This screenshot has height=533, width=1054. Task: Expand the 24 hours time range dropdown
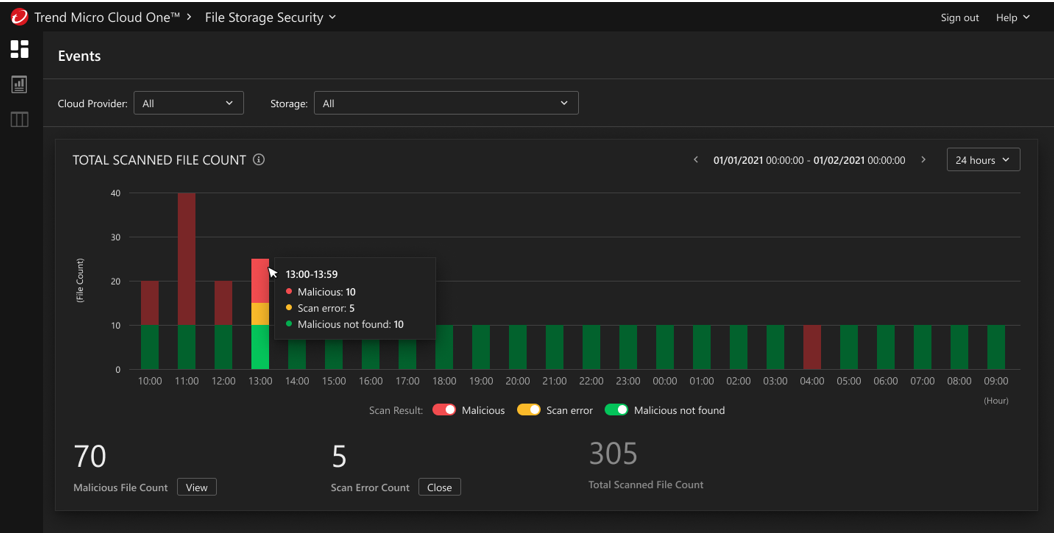tap(983, 160)
